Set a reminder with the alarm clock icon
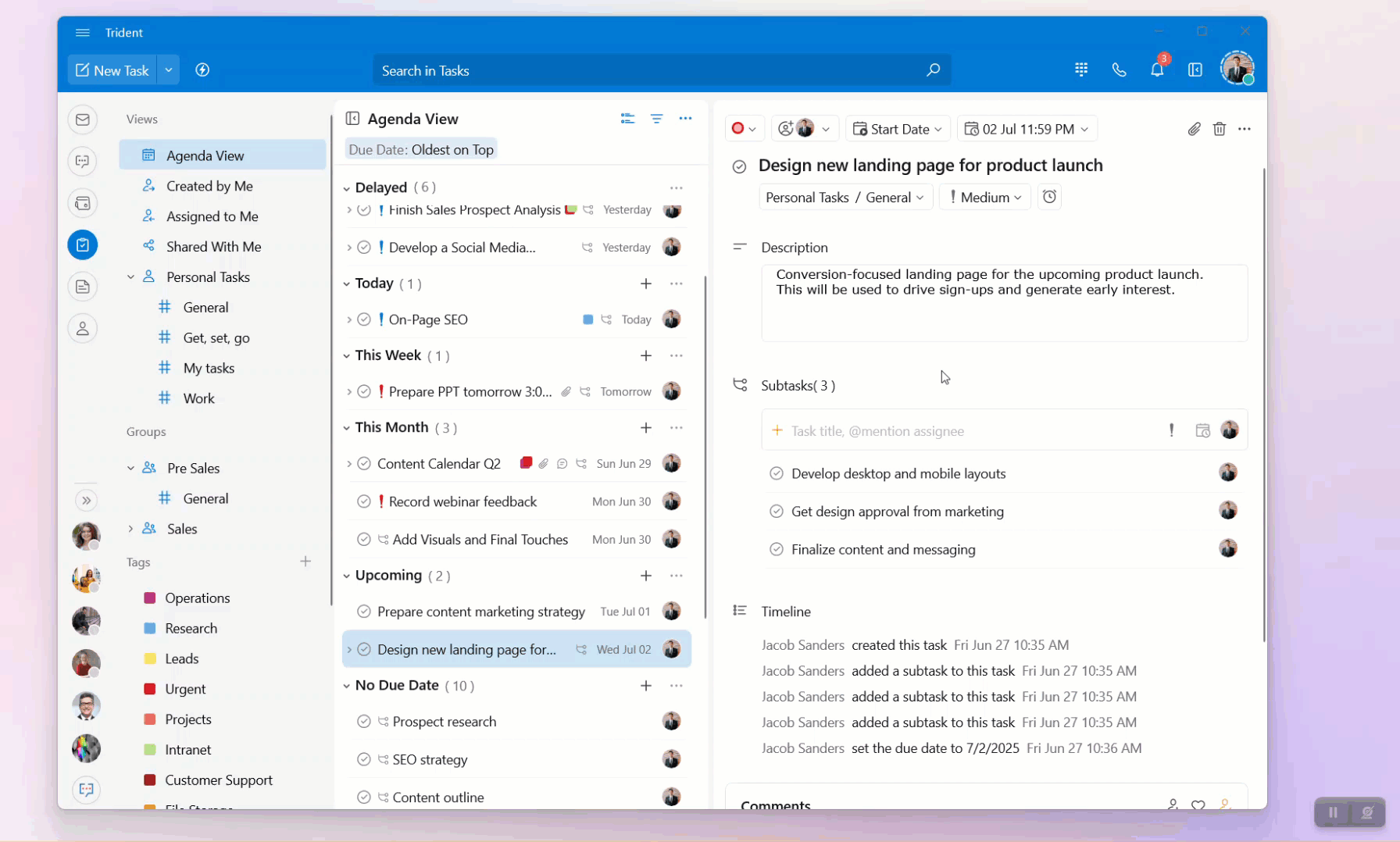The width and height of the screenshot is (1400, 842). (1049, 197)
